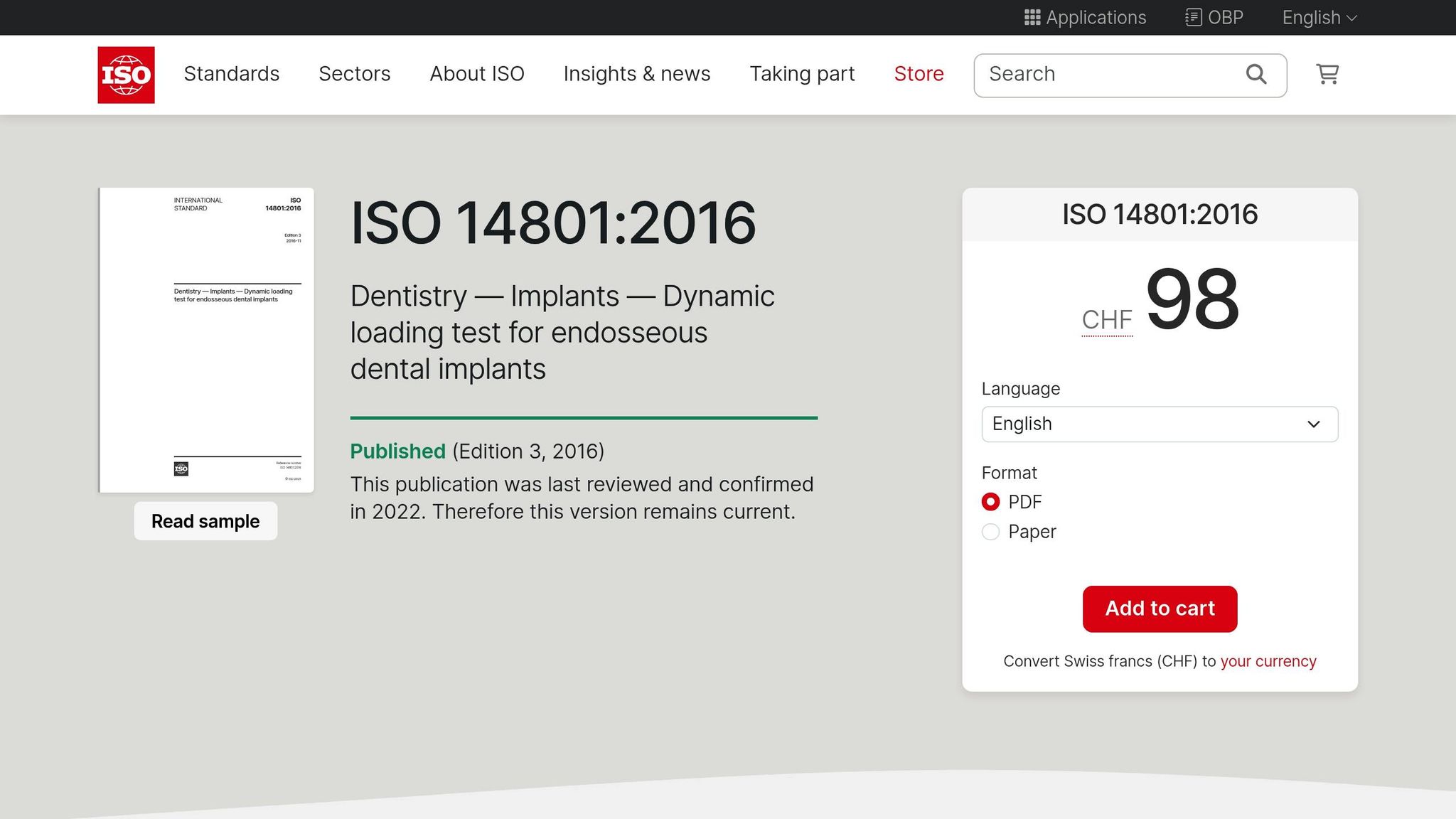
Task: Select the Paper format option
Action: [990, 531]
